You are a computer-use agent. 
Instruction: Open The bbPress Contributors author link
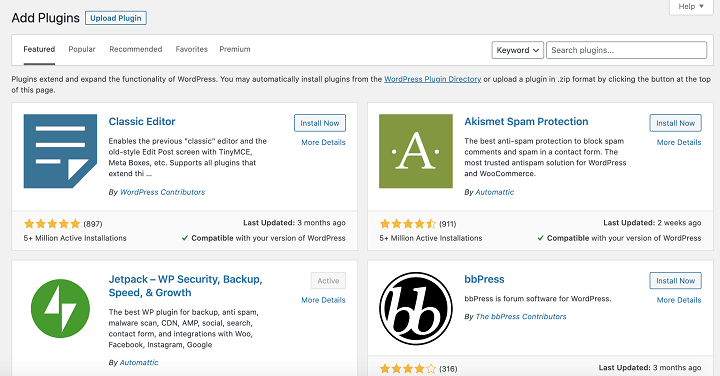click(521, 316)
